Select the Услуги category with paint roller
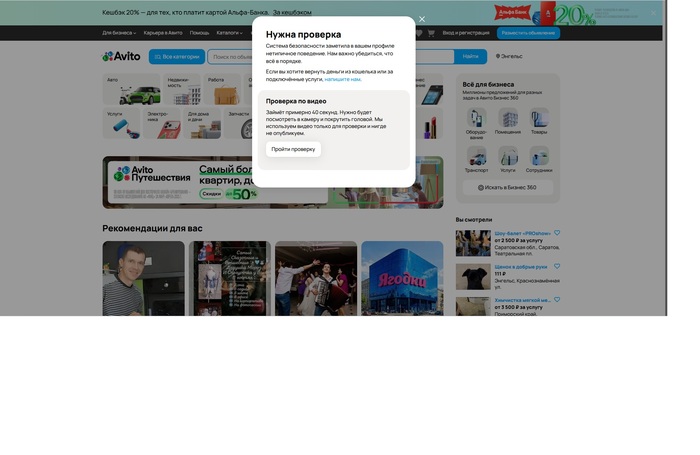Image resolution: width=700 pixels, height=455 pixels. pos(124,124)
